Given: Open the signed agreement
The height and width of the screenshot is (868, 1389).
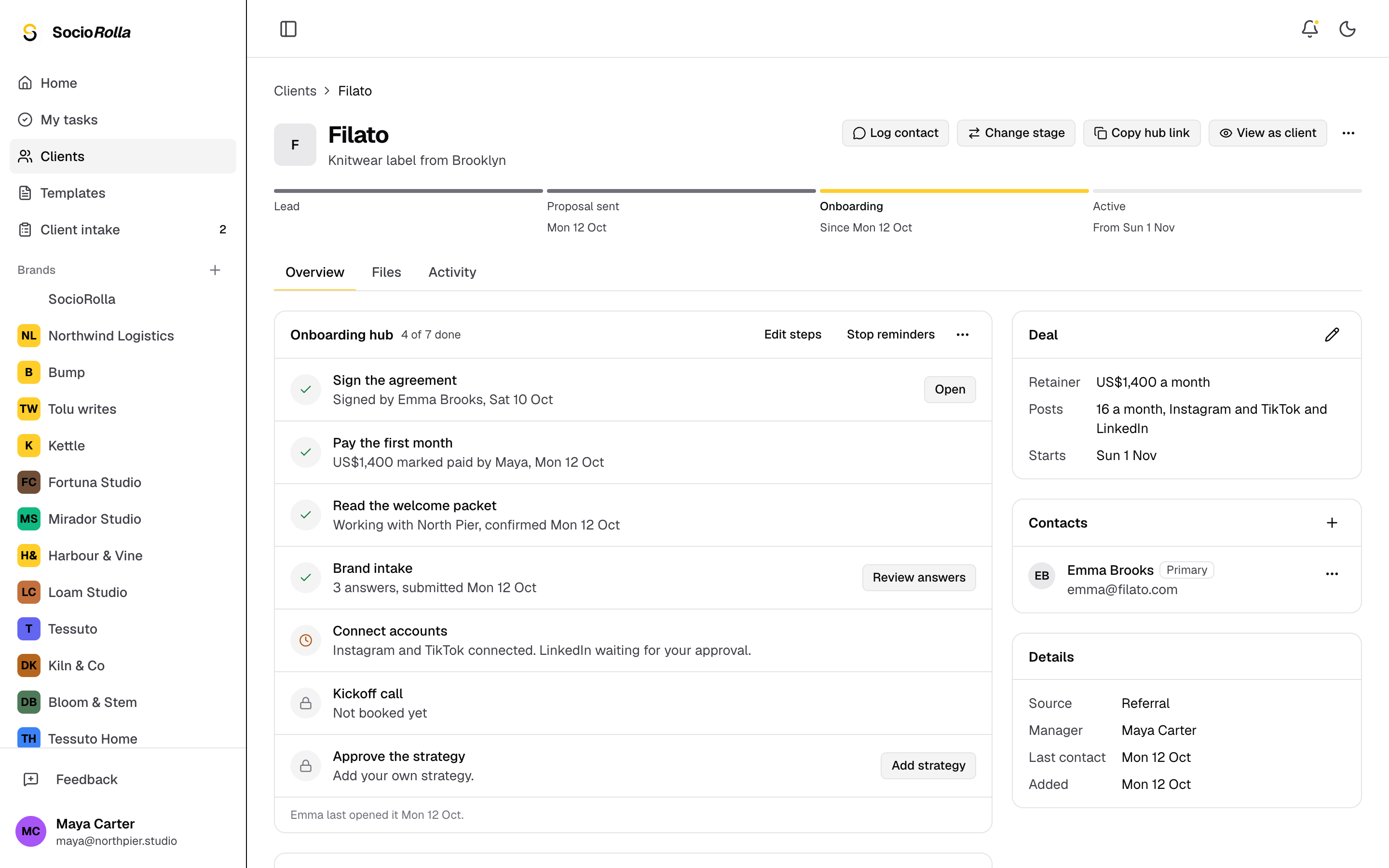Looking at the screenshot, I should coord(950,390).
